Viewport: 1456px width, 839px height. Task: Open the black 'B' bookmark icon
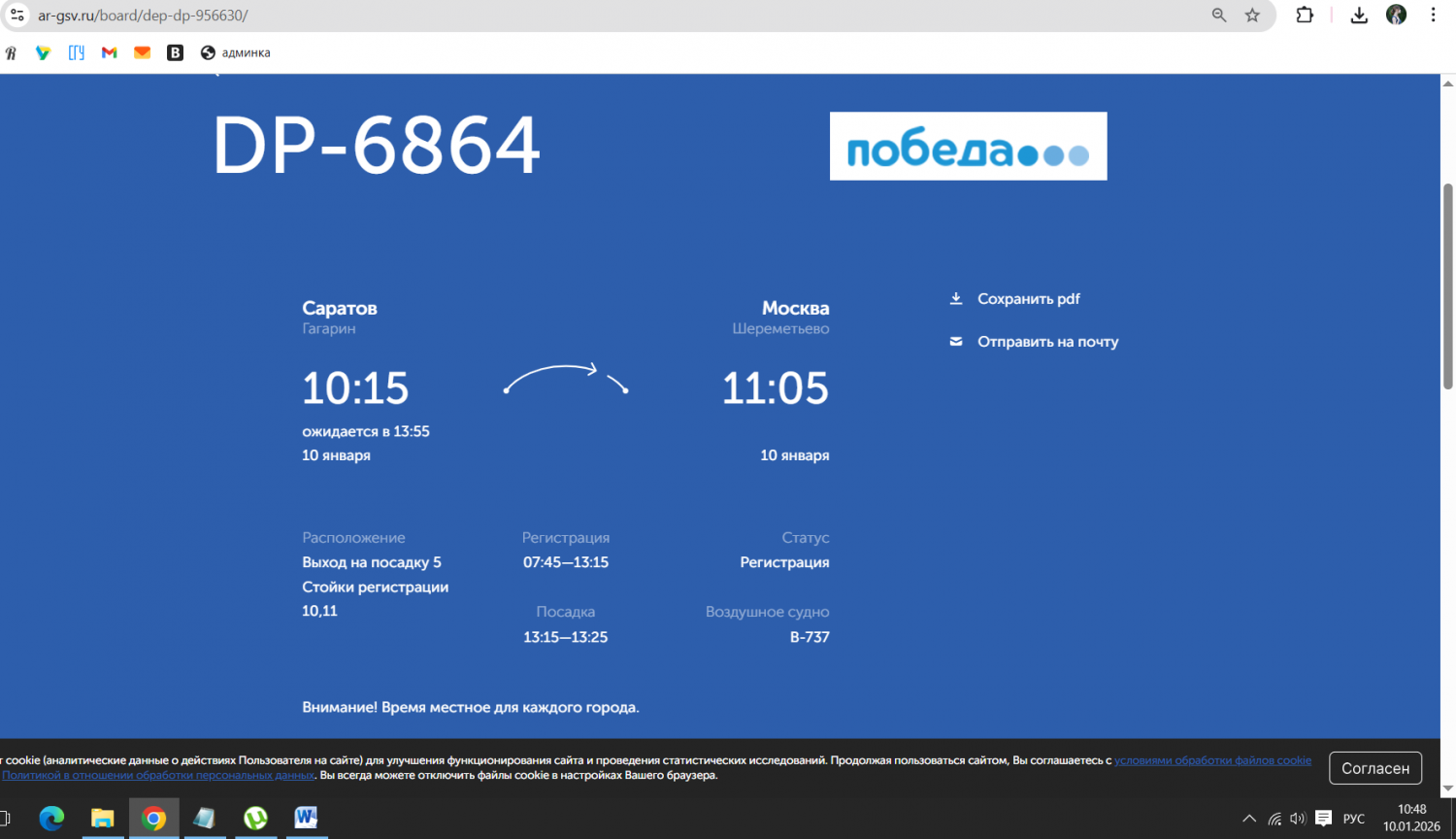(175, 53)
